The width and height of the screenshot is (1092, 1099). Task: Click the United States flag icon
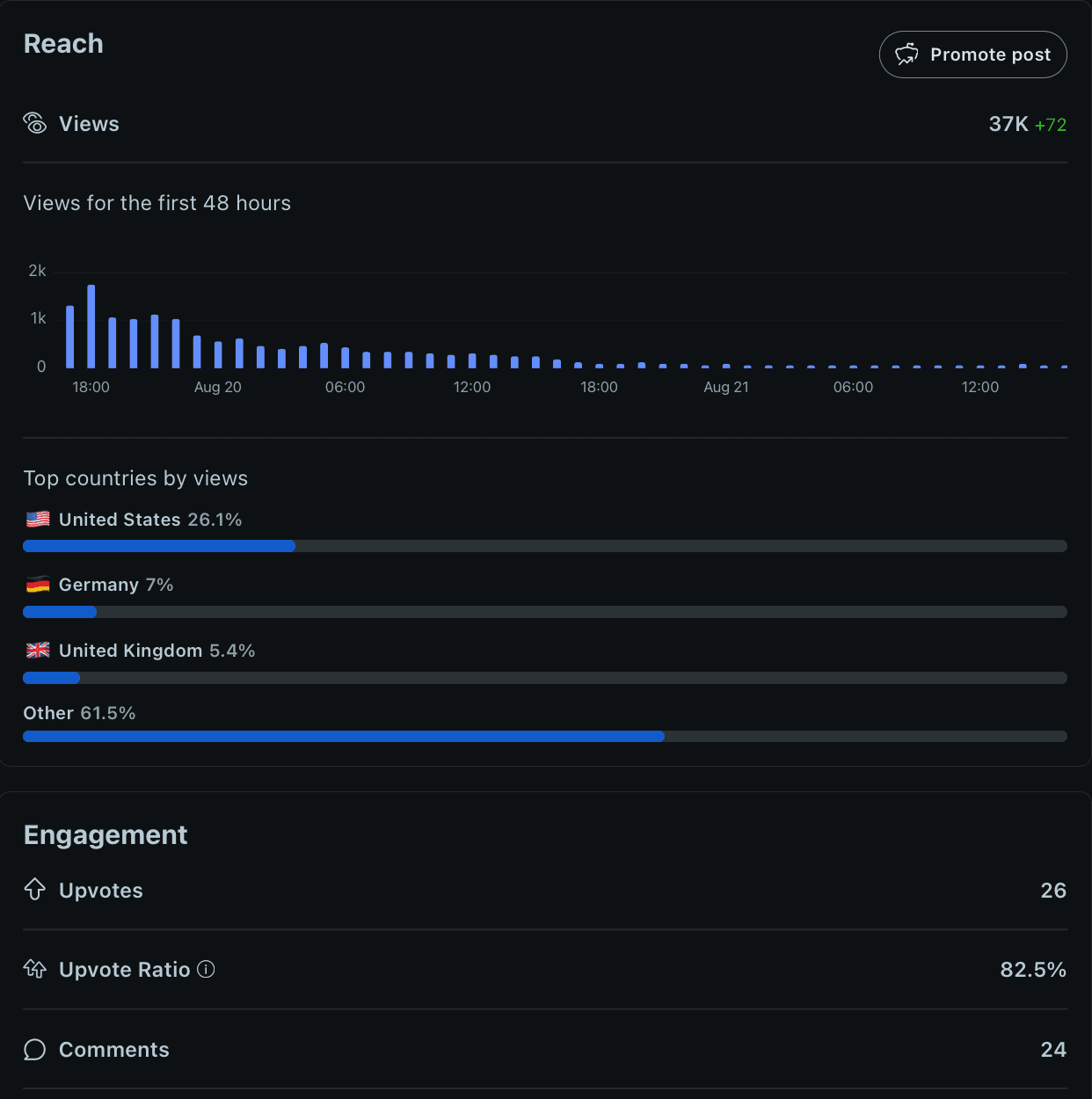click(38, 519)
